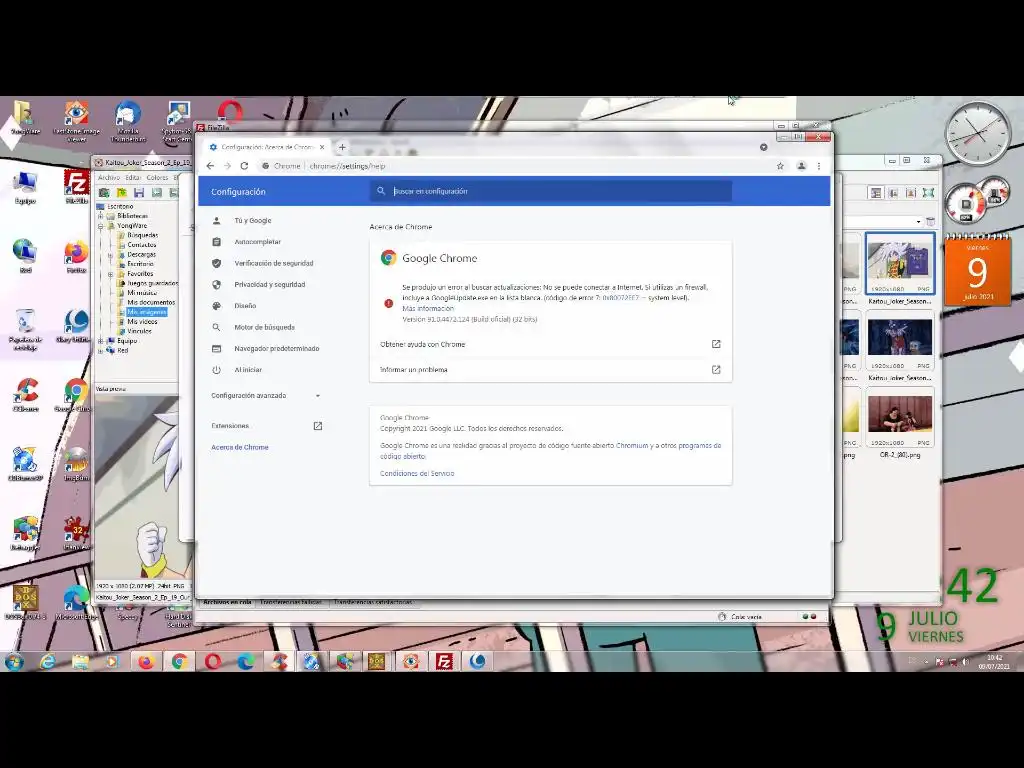Click the Más información link
The height and width of the screenshot is (768, 1024).
pyautogui.click(x=428, y=308)
